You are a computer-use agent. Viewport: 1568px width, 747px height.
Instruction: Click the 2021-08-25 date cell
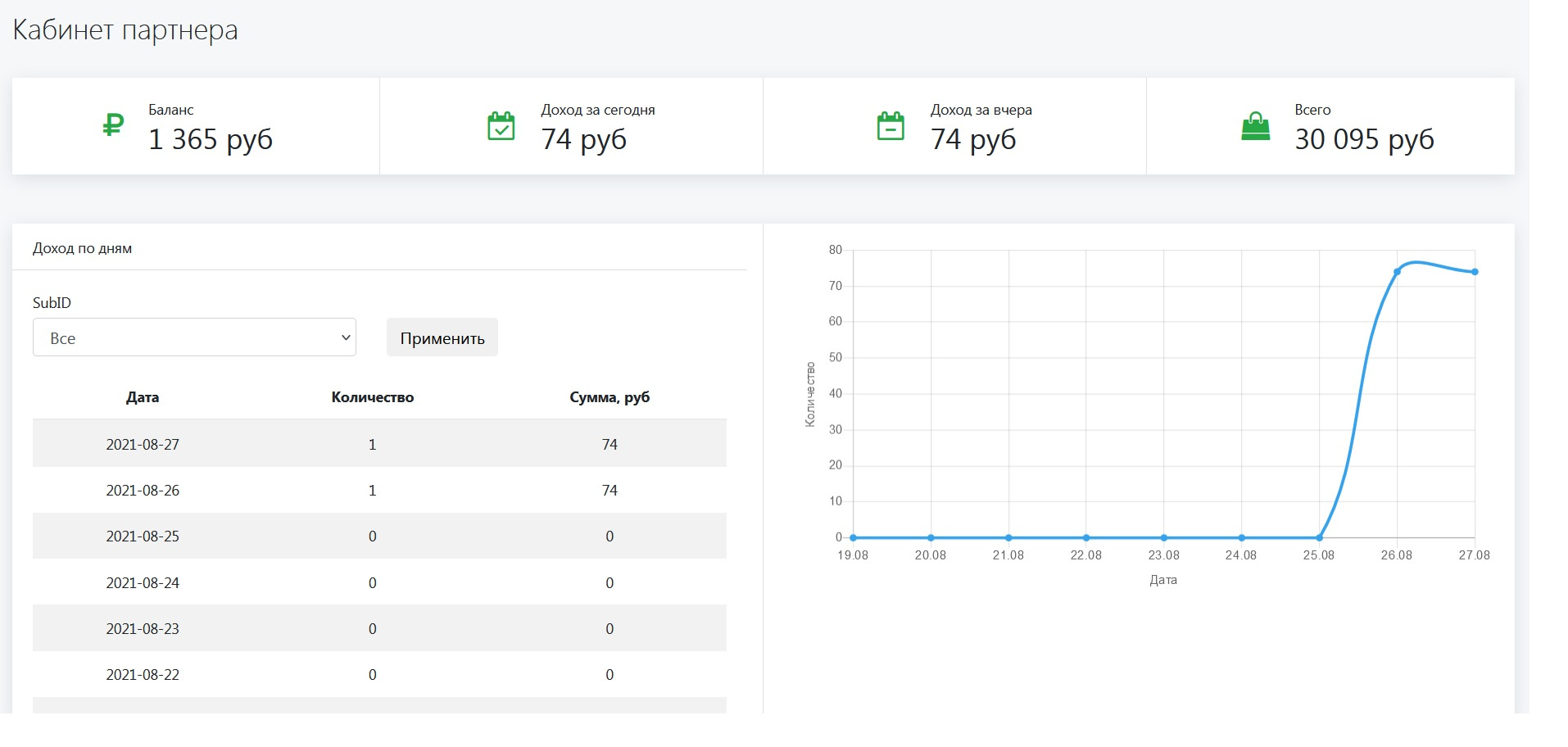click(x=143, y=536)
